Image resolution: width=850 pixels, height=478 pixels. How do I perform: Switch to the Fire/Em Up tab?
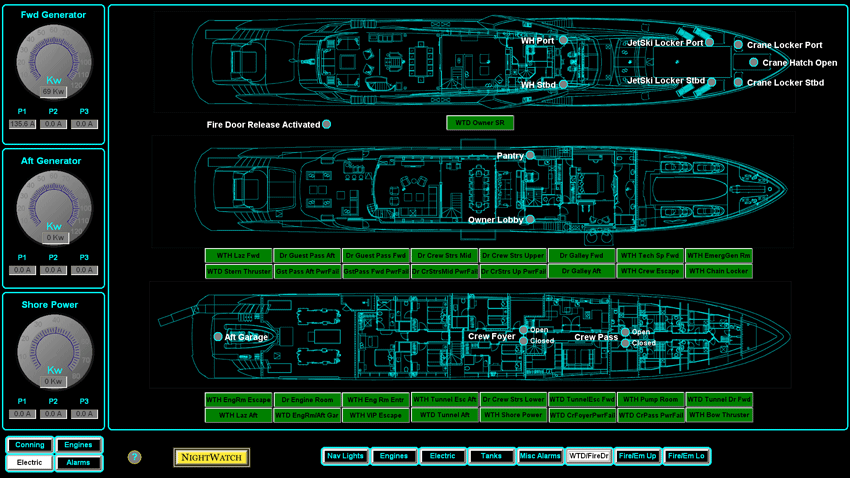(x=637, y=456)
